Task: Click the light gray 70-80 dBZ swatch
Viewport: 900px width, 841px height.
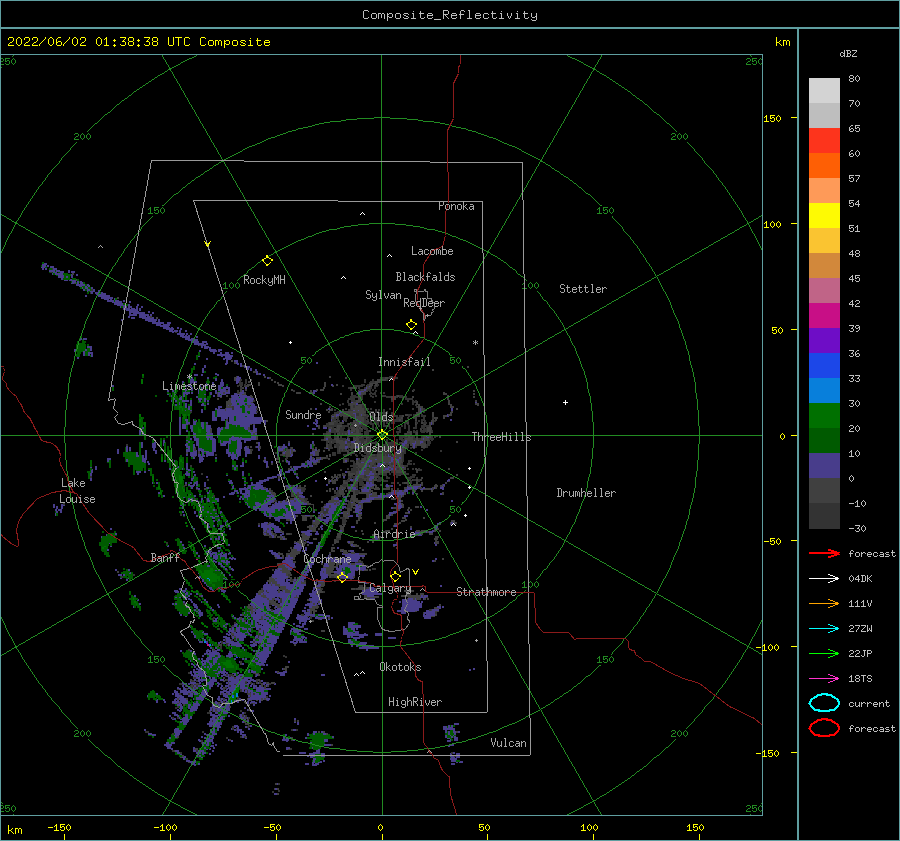Action: pyautogui.click(x=824, y=91)
